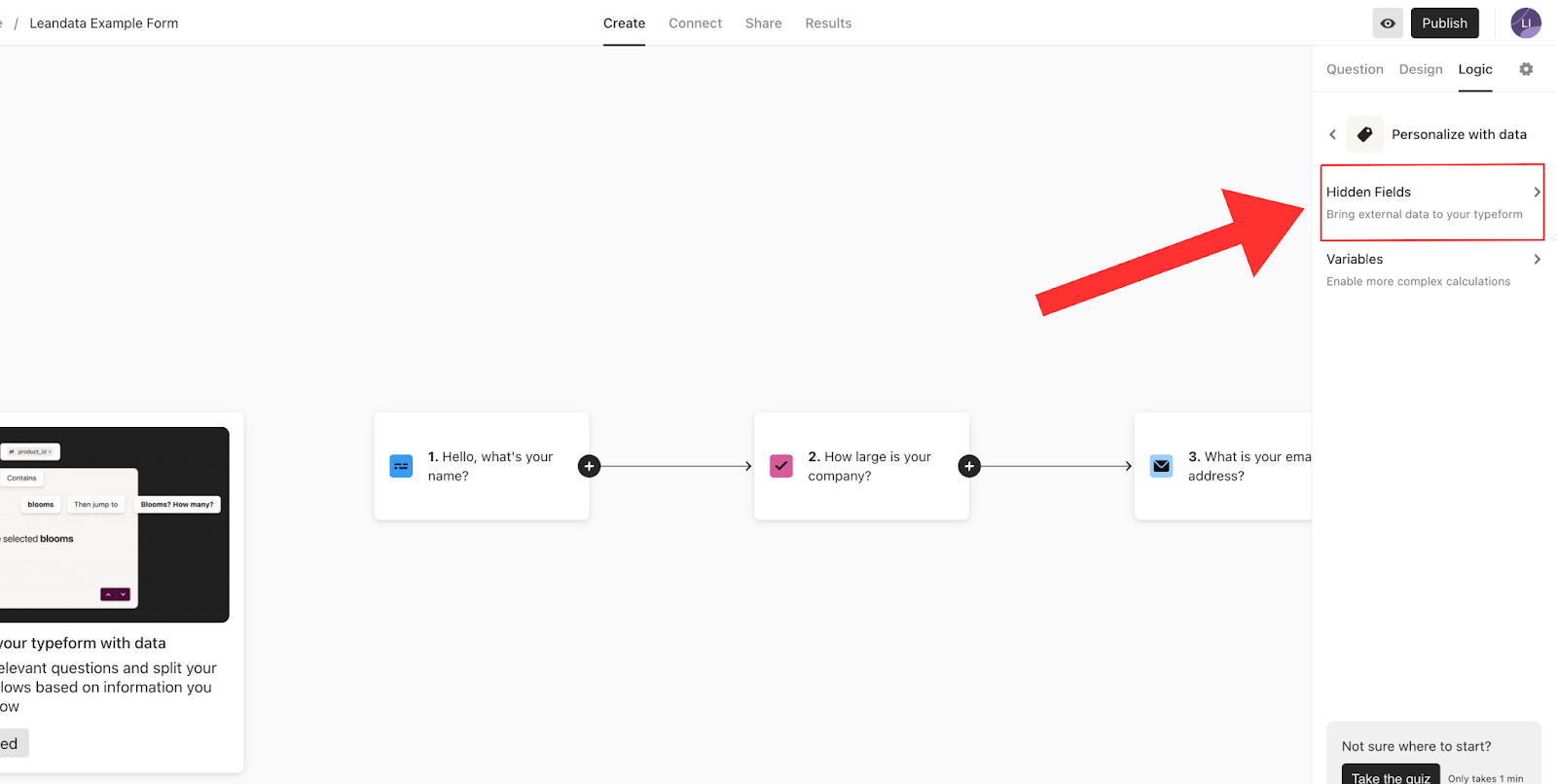The height and width of the screenshot is (784, 1557).
Task: Select the checkmark icon of question 2
Action: [781, 466]
